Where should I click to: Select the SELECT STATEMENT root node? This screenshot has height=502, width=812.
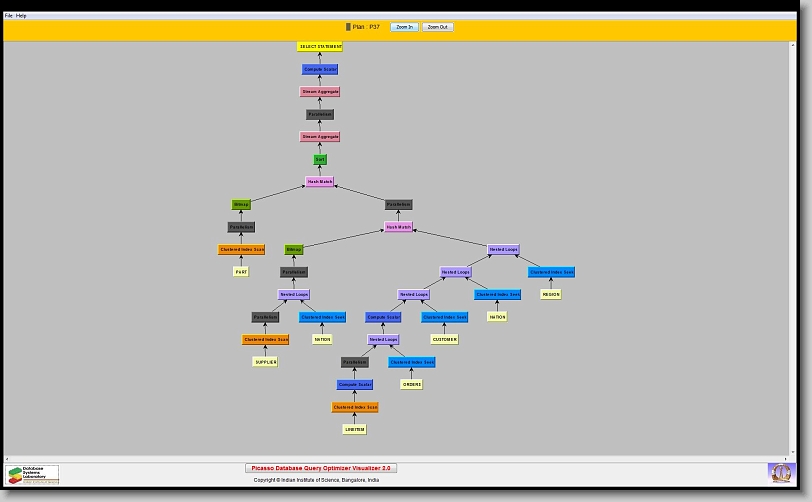tap(320, 47)
